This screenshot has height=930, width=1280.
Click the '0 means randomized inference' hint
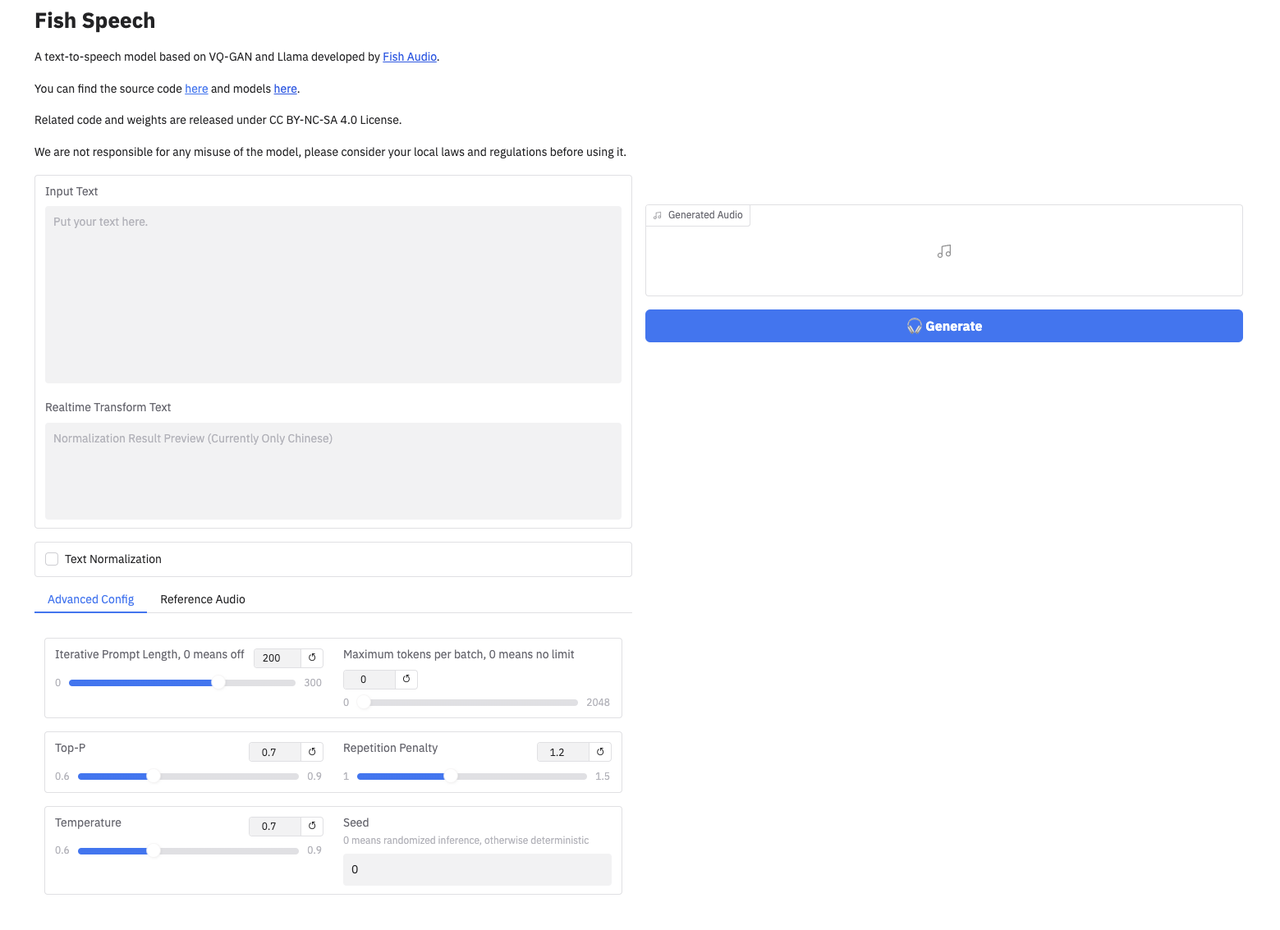466,840
